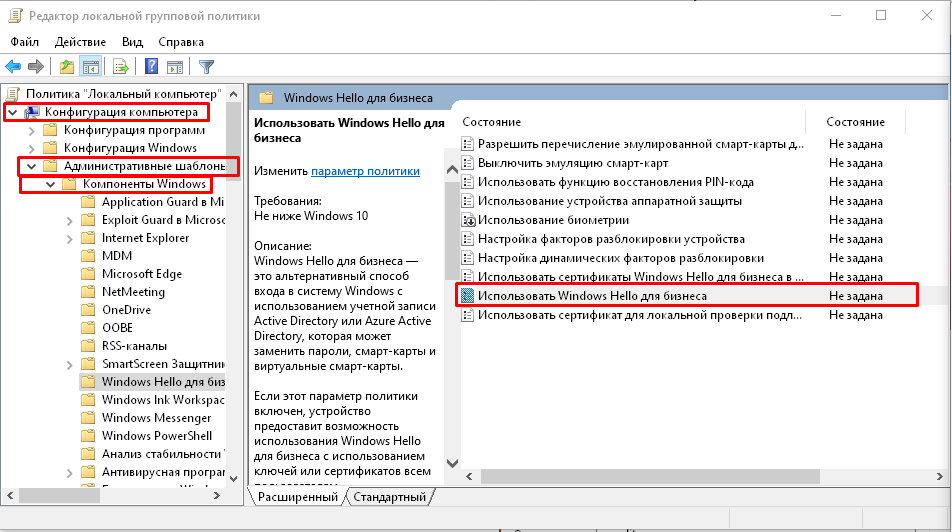
Task: Open the 'Справка' menu
Action: coord(181,42)
